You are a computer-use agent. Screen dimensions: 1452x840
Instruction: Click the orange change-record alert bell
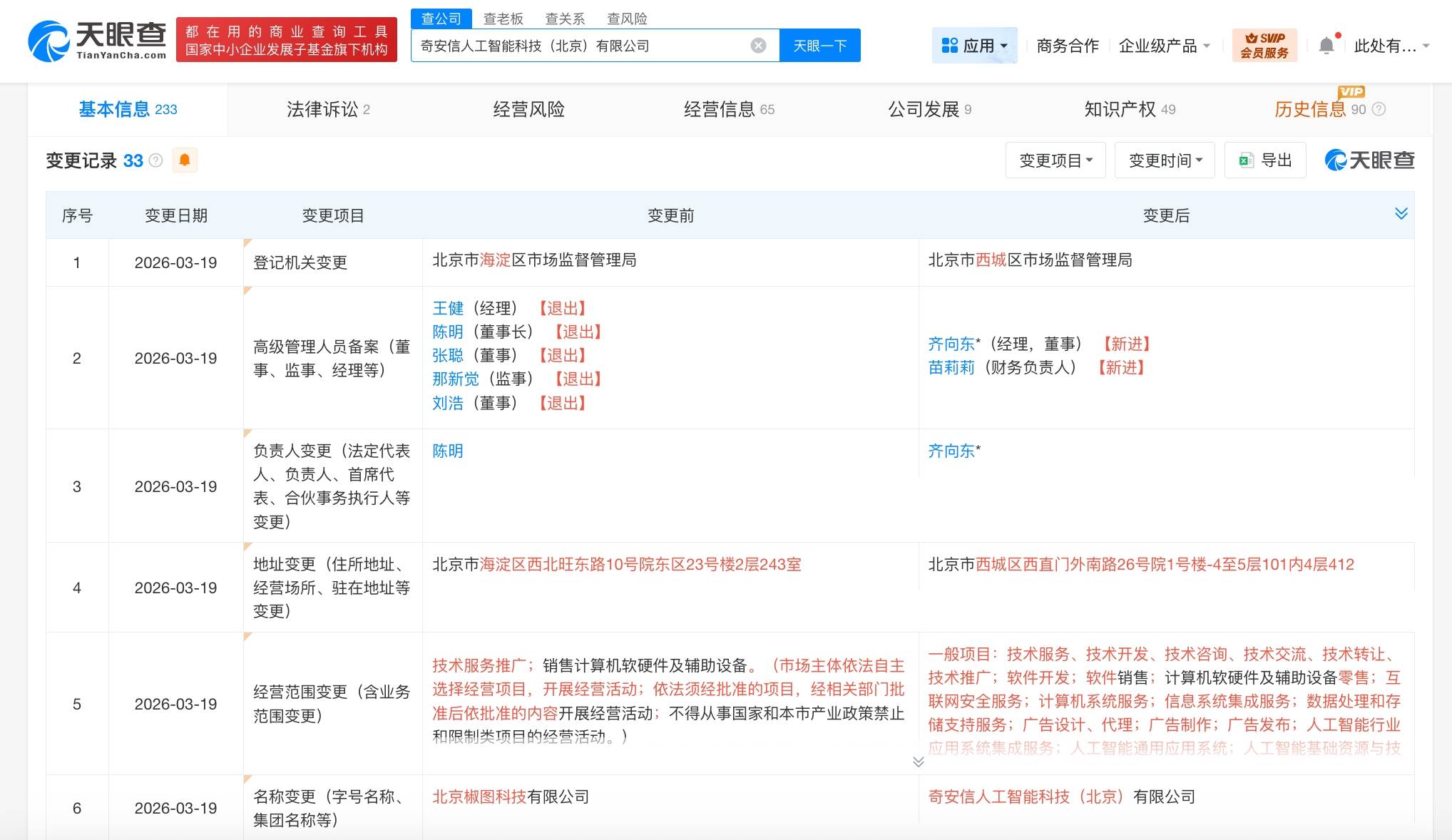[185, 160]
